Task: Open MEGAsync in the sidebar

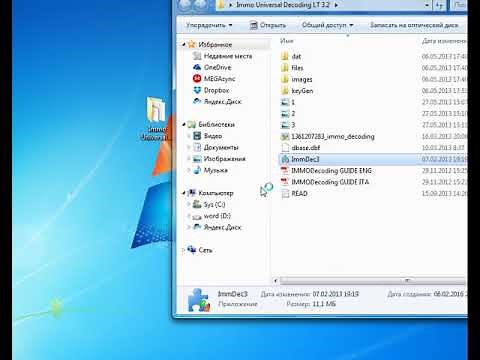Action: (219, 79)
